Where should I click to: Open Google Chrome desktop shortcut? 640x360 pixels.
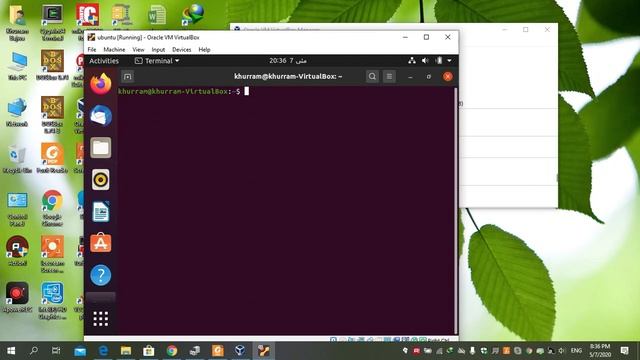point(52,208)
